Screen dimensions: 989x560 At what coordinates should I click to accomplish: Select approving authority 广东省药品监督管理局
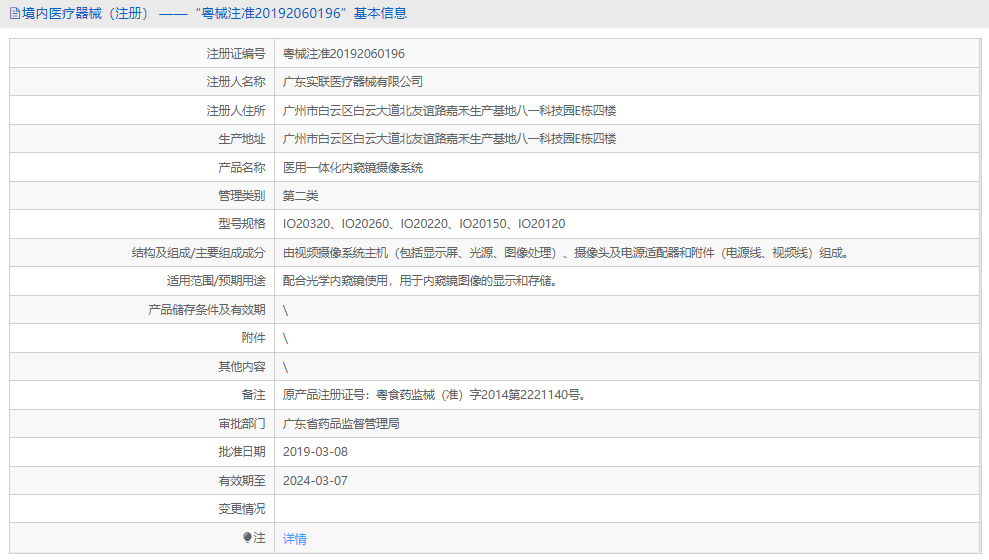coord(341,423)
